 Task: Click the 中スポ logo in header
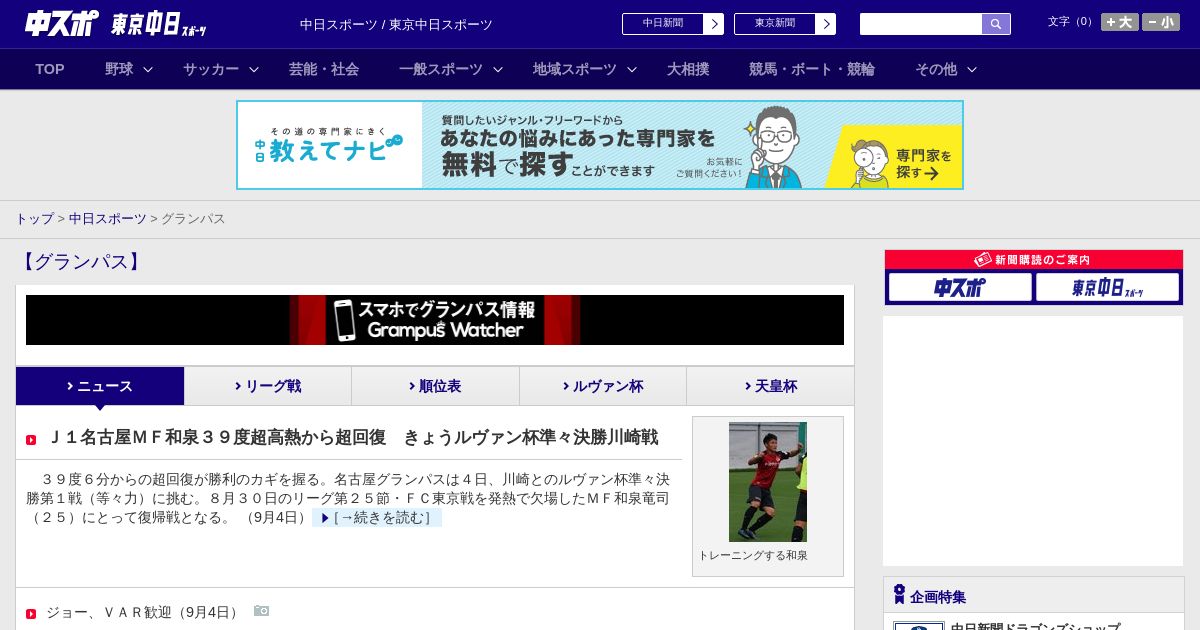click(x=62, y=23)
